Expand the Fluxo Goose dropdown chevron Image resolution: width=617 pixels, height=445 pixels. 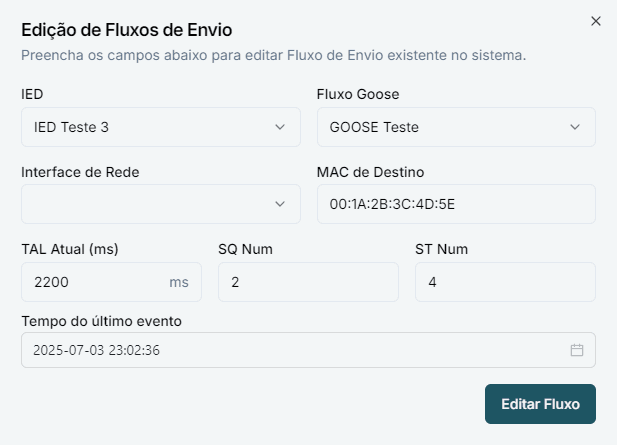pos(575,127)
